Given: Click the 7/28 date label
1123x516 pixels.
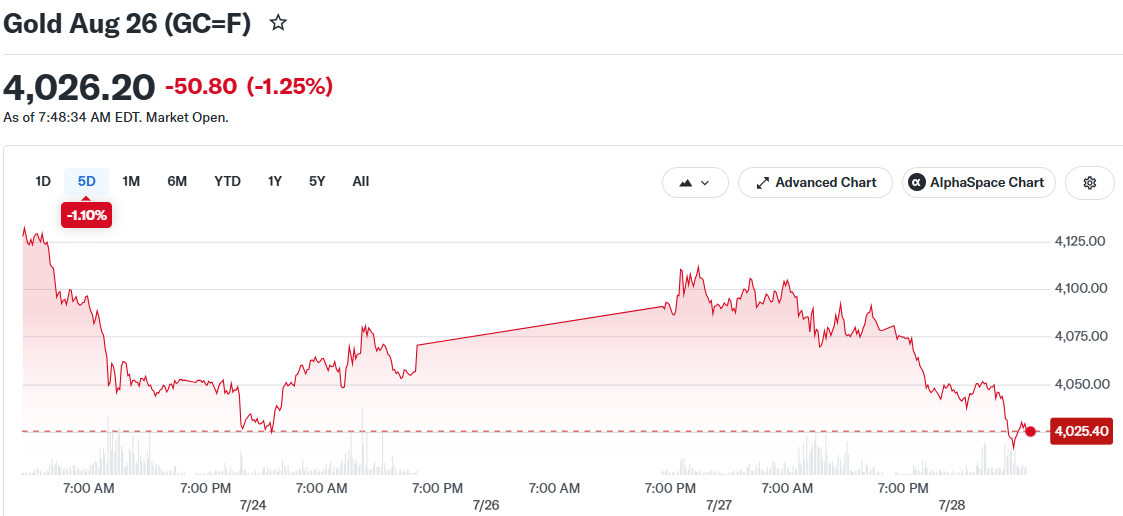Looking at the screenshot, I should (x=951, y=505).
